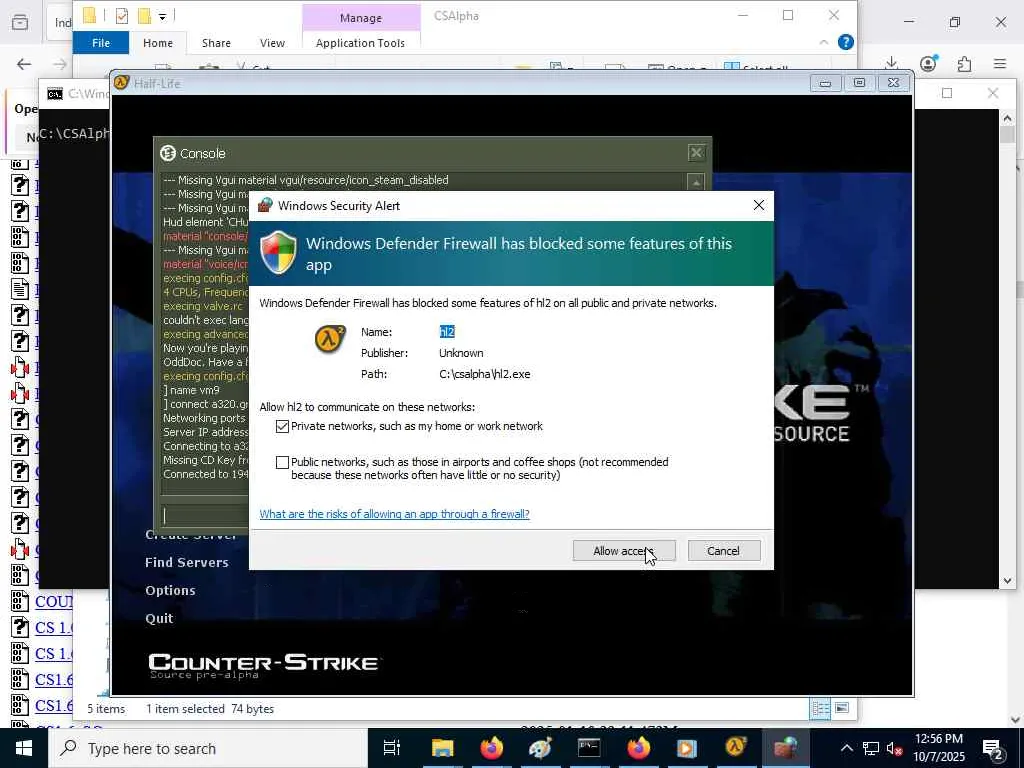Click the Half-Life lambda app icon in alert
The width and height of the screenshot is (1024, 768).
click(x=330, y=339)
